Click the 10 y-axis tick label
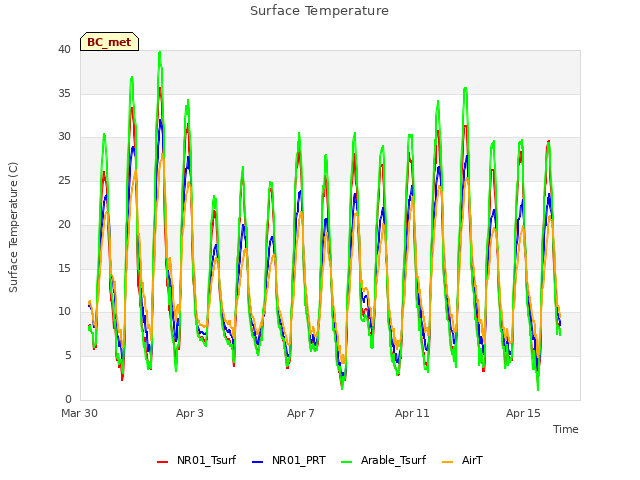Screen dimensions: 640x480 [64, 312]
